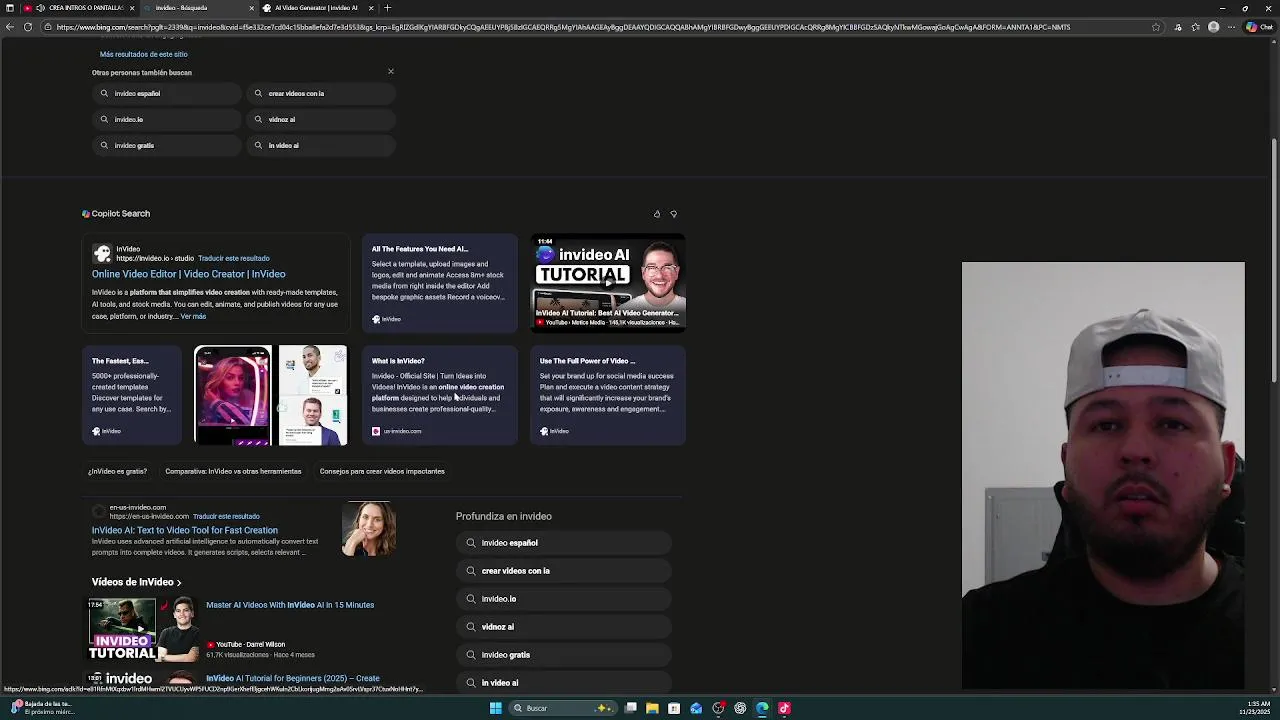Open the favorites list icon in toolbar
This screenshot has width=1280, height=720.
pyautogui.click(x=1195, y=27)
